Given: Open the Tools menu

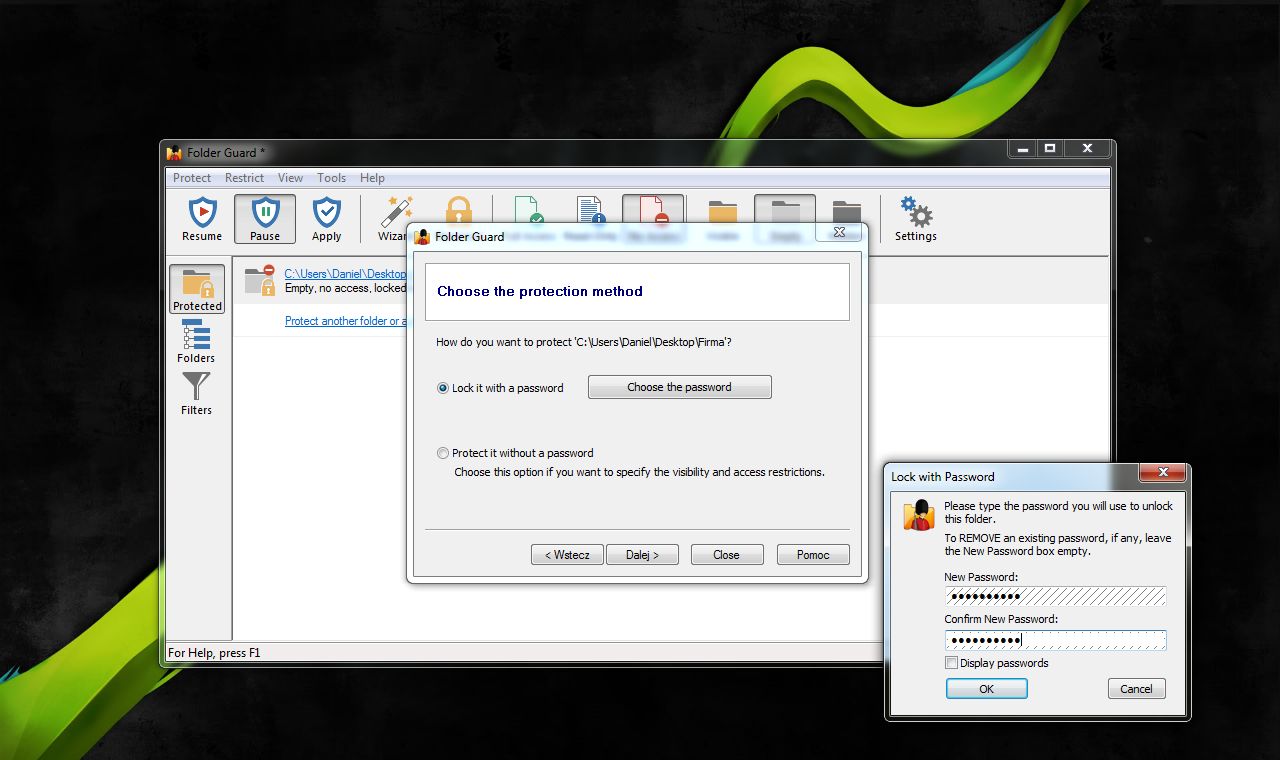Looking at the screenshot, I should (x=332, y=178).
